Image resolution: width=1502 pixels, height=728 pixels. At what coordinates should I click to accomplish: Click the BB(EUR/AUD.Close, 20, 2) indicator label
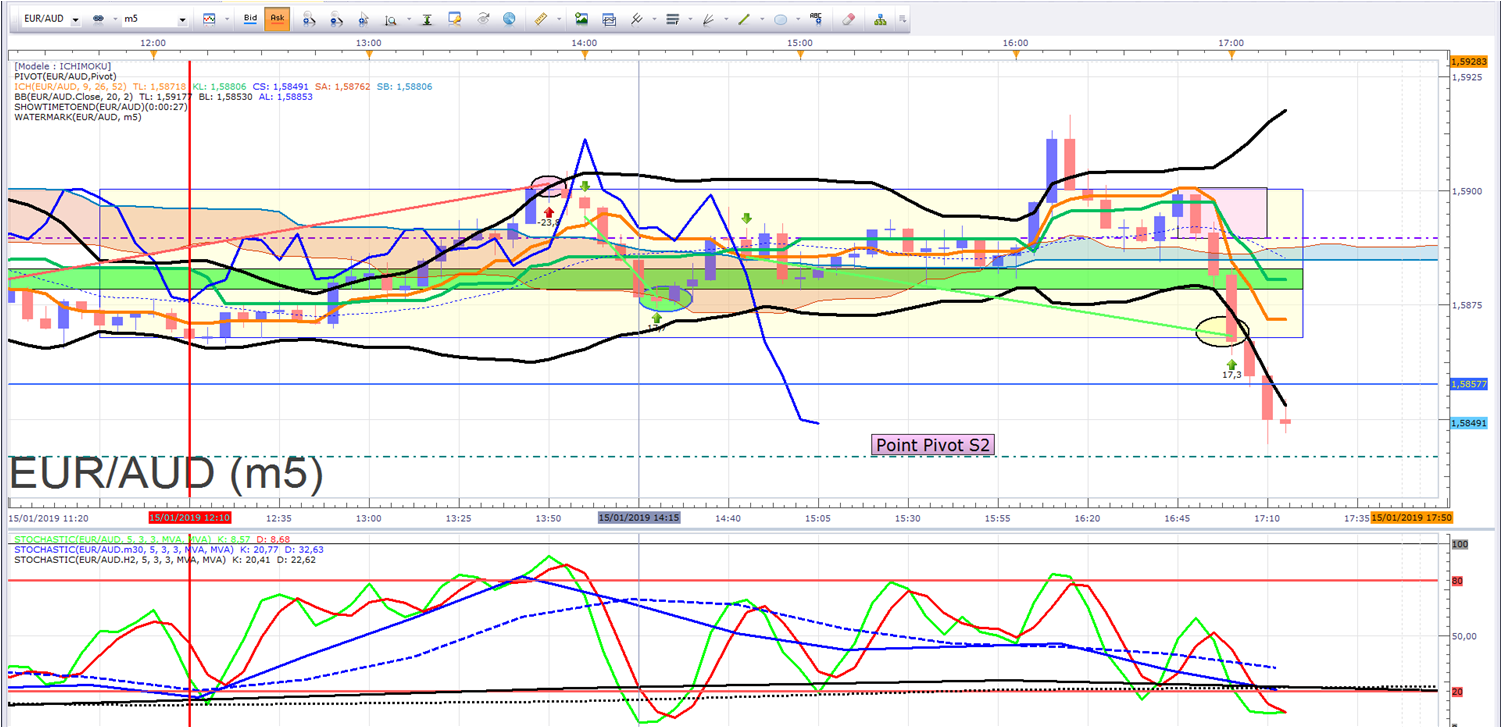click(75, 97)
